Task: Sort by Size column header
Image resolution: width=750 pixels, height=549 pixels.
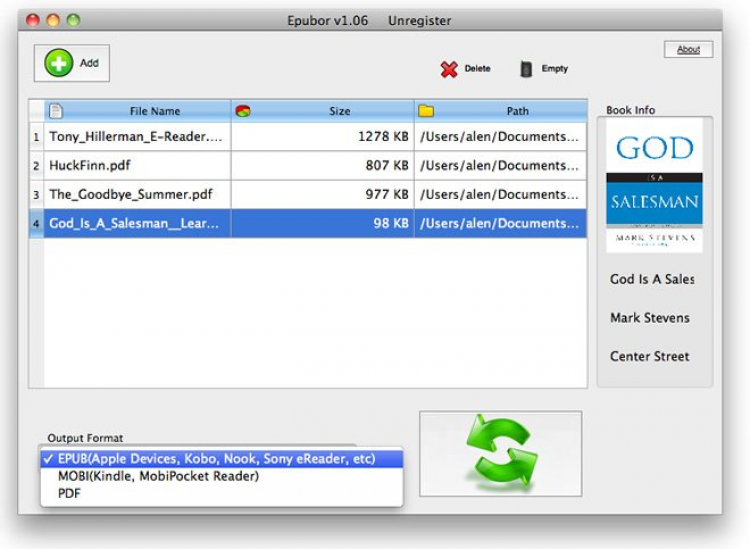Action: pyautogui.click(x=322, y=111)
